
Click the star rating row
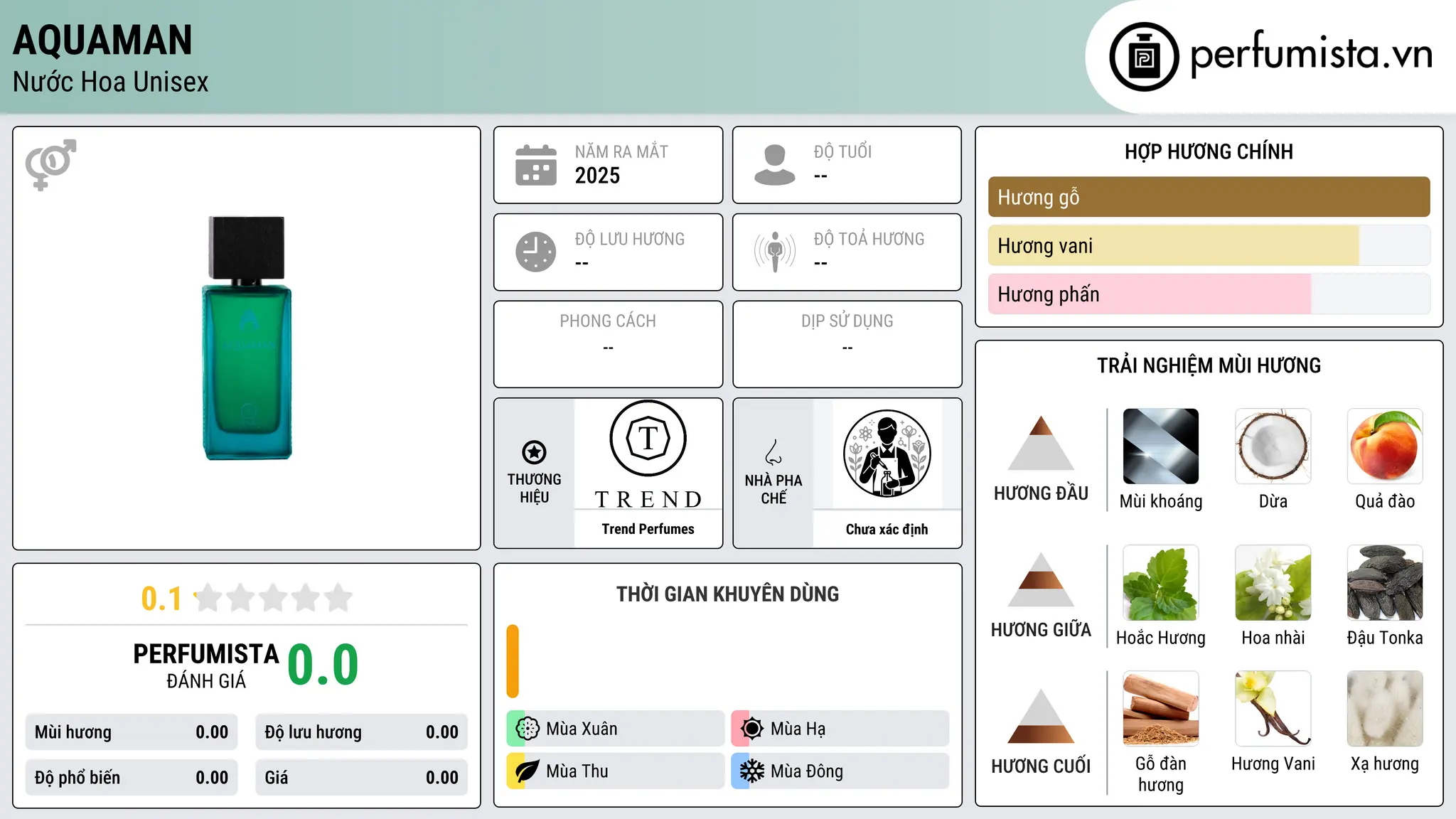tap(273, 598)
